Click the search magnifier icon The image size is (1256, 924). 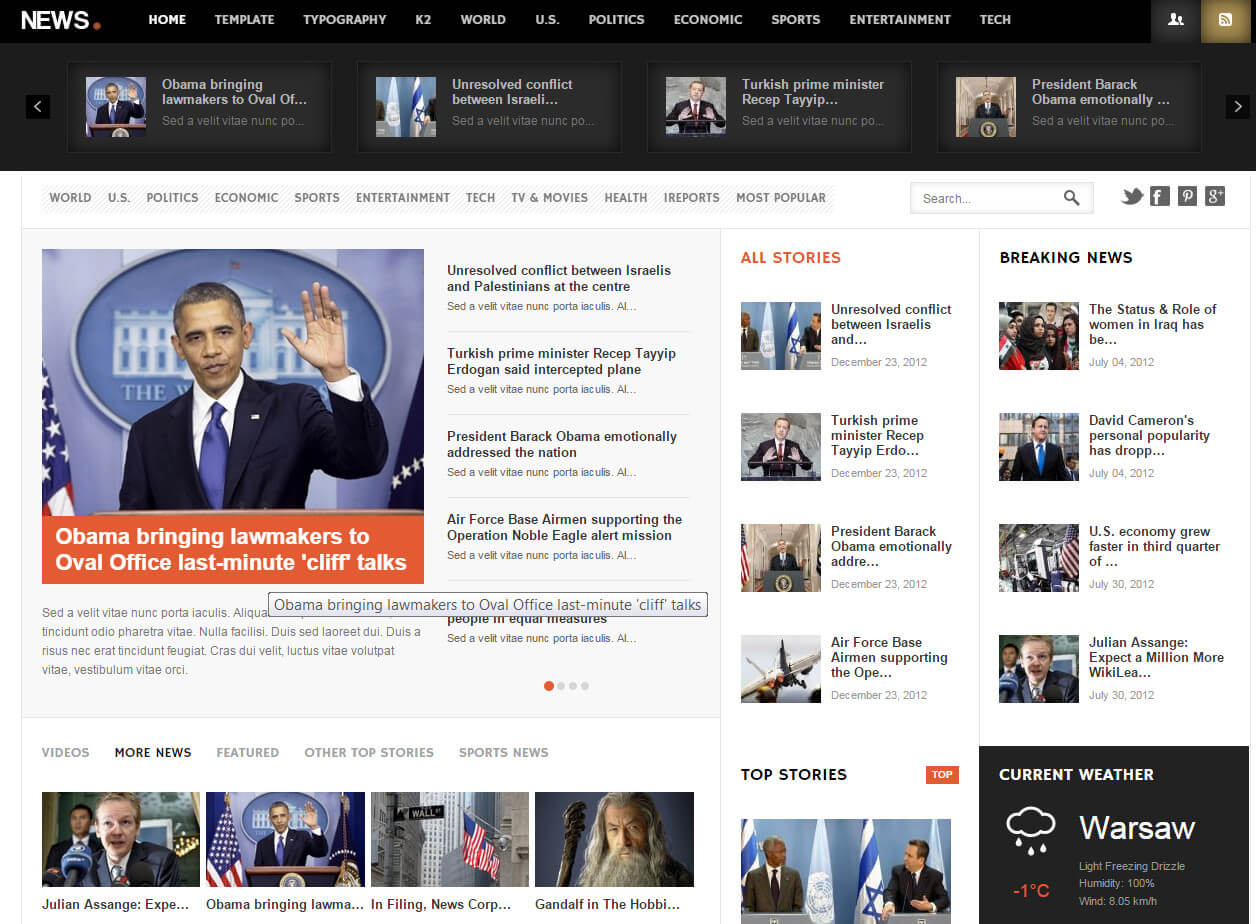1073,198
